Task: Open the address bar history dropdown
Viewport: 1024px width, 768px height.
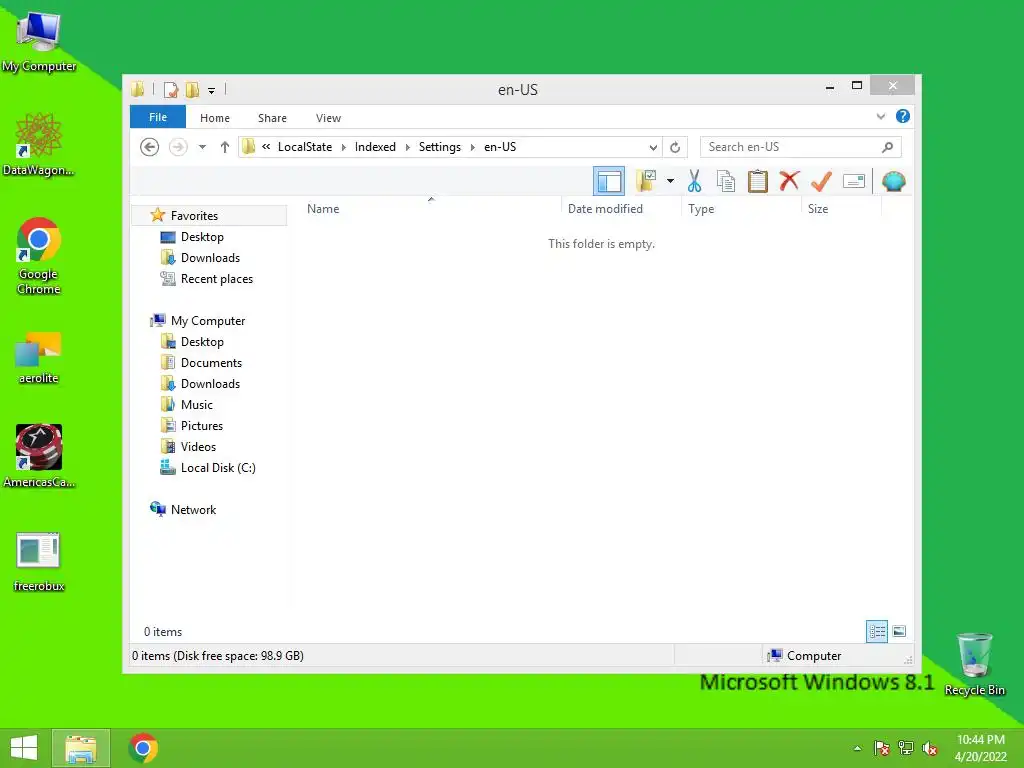Action: [653, 148]
